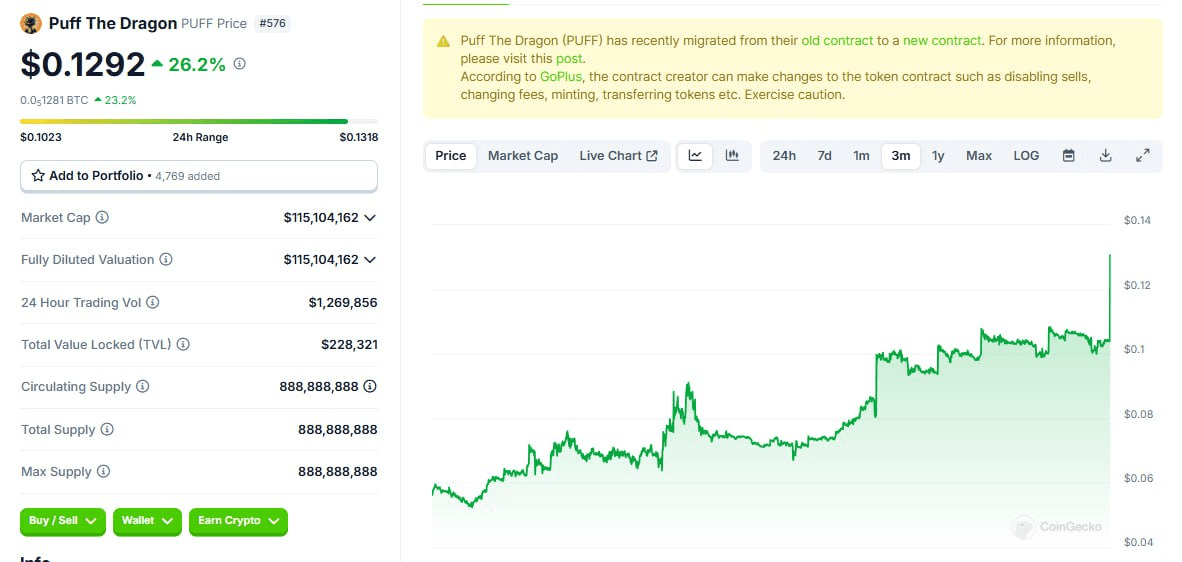The height and width of the screenshot is (562, 1182).
Task: Switch to candlestick chart icon
Action: 732,156
